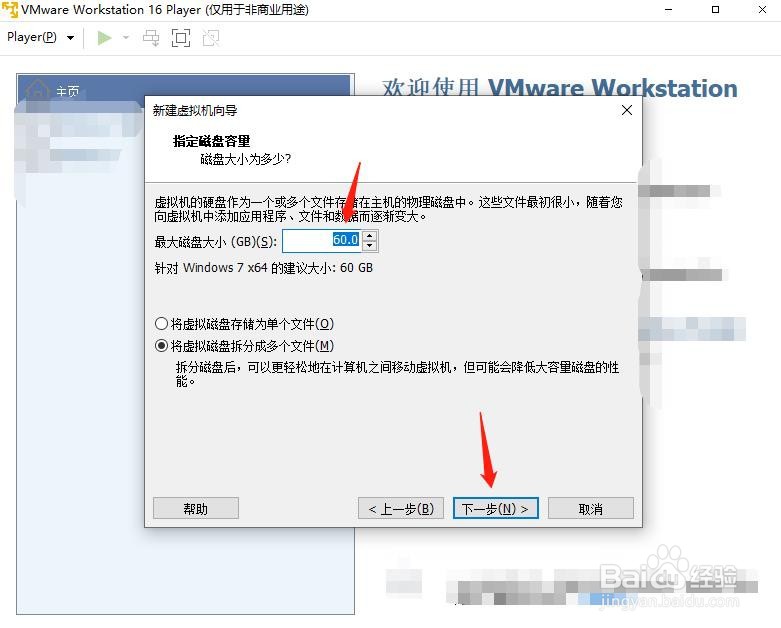This screenshot has width=781, height=628.
Task: Click the maximum disk size input field
Action: pyautogui.click(x=322, y=241)
